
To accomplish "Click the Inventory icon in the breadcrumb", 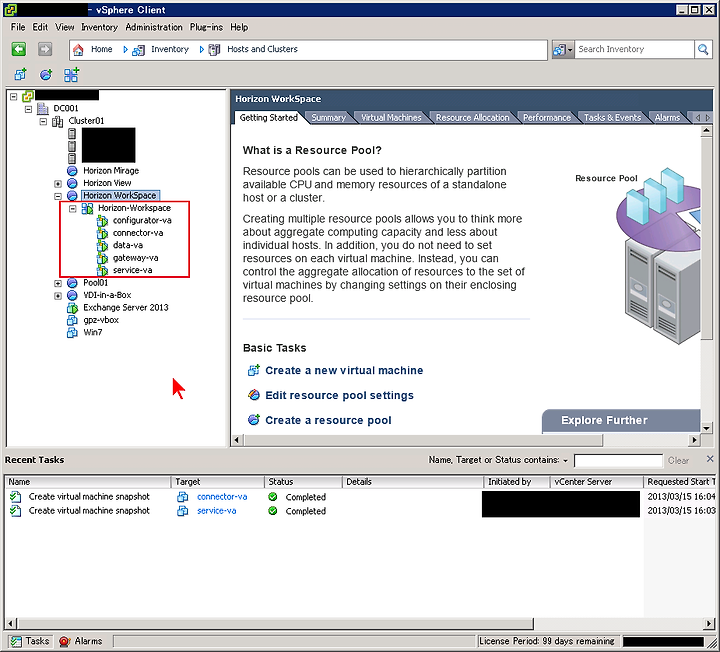I will tap(138, 50).
